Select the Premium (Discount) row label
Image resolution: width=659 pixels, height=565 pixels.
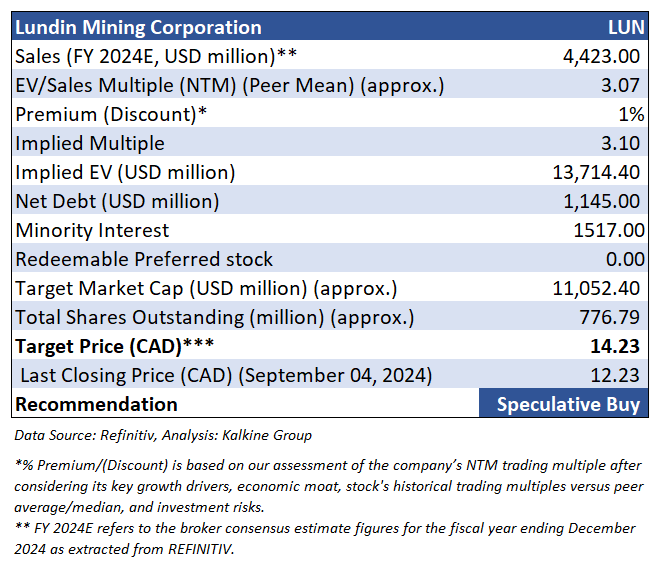pyautogui.click(x=111, y=114)
